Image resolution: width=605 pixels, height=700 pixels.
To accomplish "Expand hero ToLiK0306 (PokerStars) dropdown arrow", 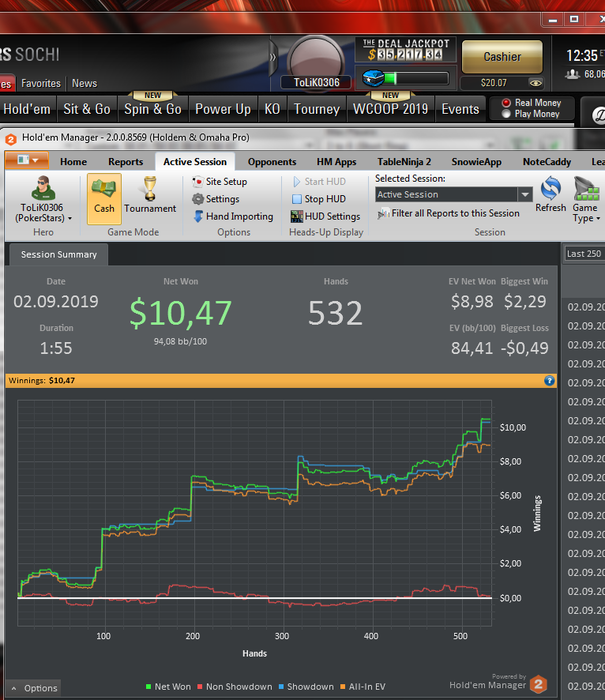I will tap(70, 218).
